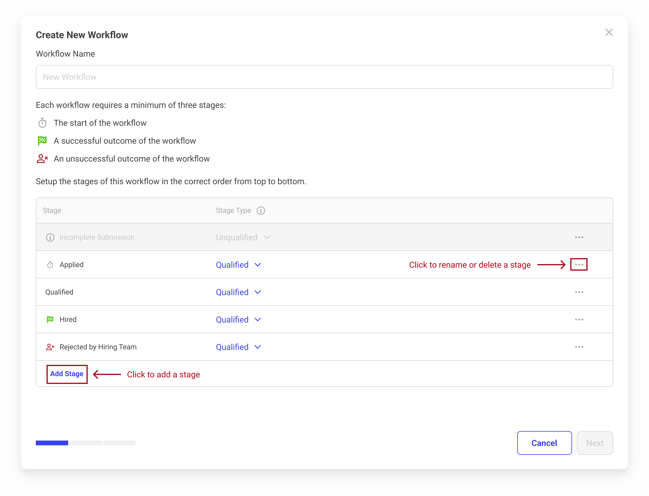Click ellipsis for Rejected by Hiring Team
The height and width of the screenshot is (496, 649).
pos(579,347)
